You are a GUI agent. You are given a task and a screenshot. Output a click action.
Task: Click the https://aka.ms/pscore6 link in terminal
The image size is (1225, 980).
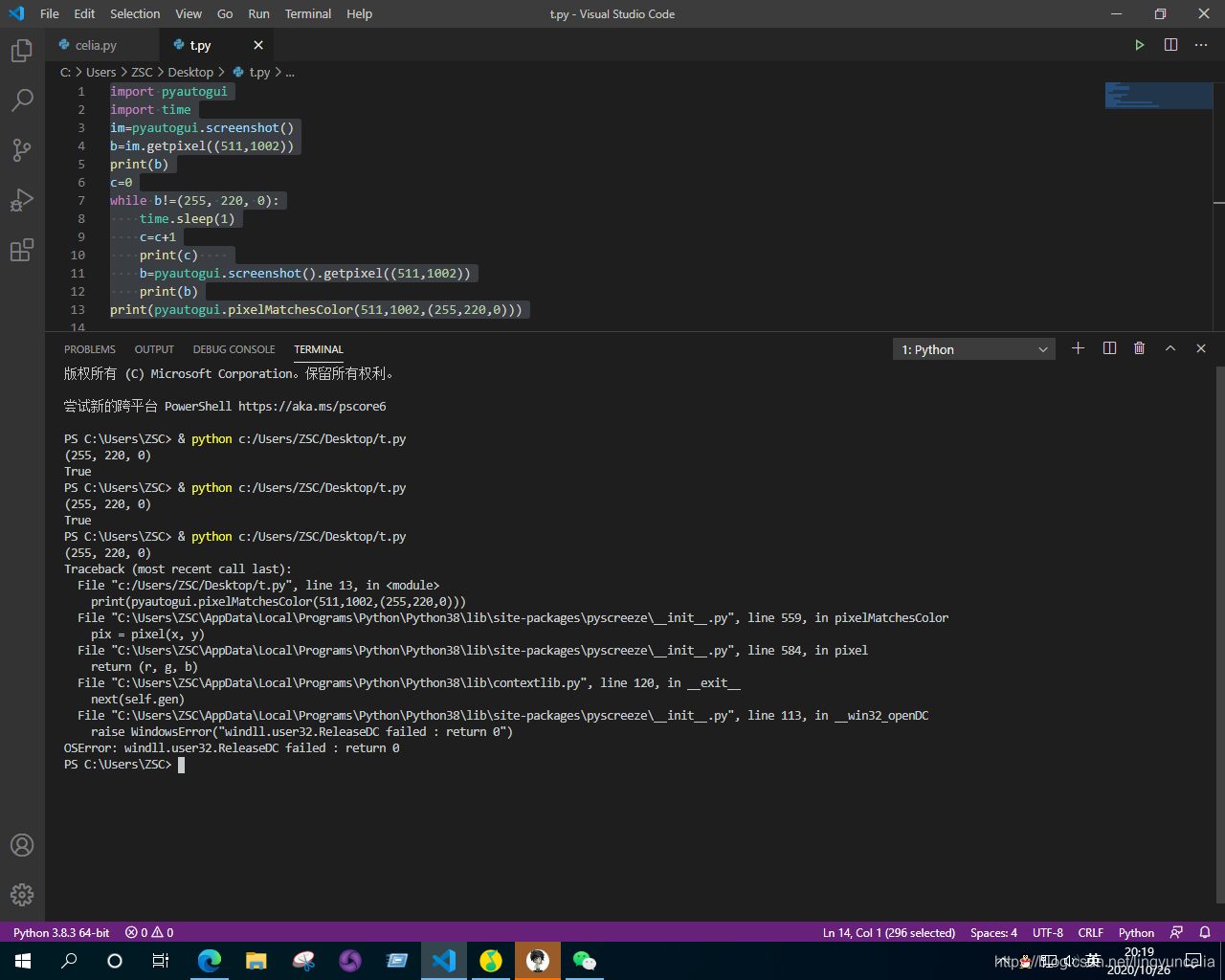point(312,406)
